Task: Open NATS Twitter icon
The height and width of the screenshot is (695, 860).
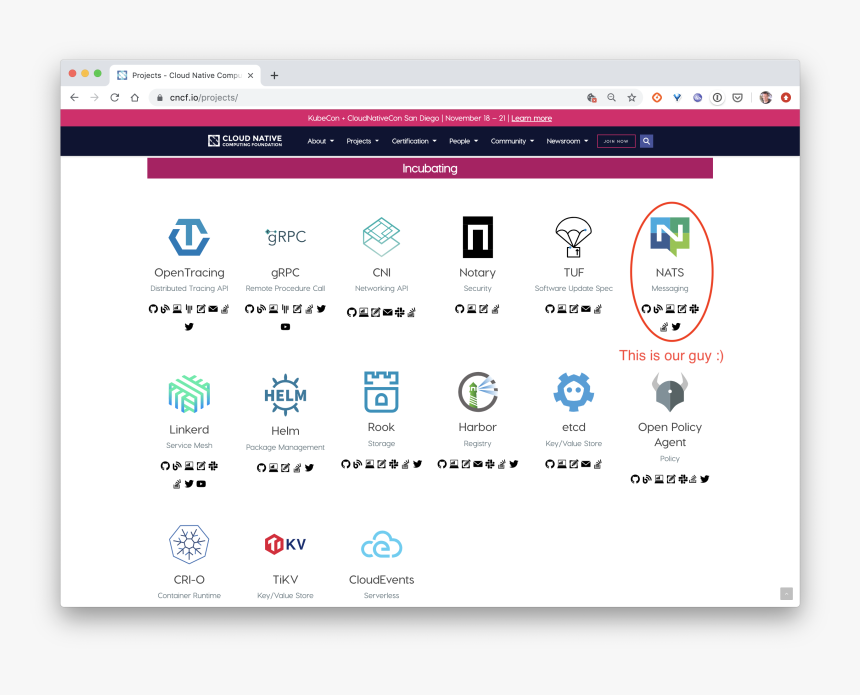Action: [676, 326]
